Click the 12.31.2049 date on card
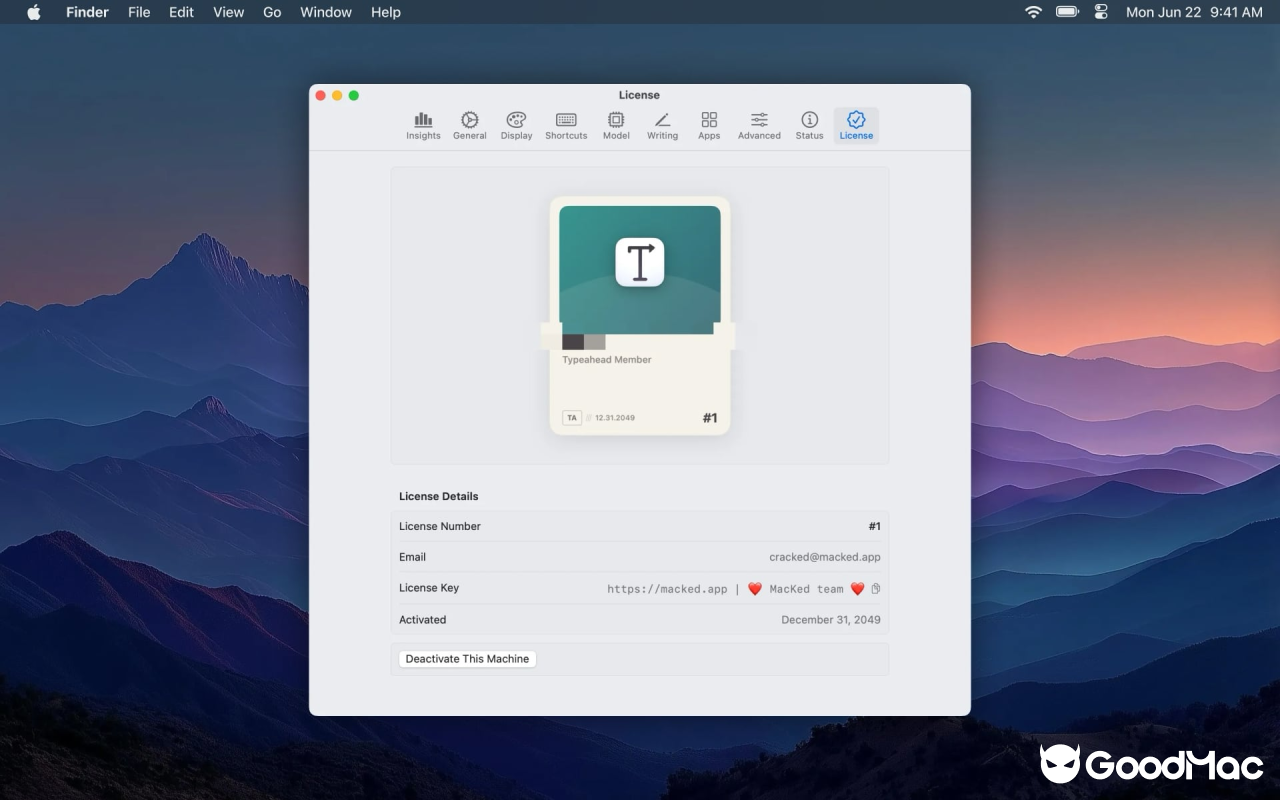The height and width of the screenshot is (800, 1280). pyautogui.click(x=615, y=418)
